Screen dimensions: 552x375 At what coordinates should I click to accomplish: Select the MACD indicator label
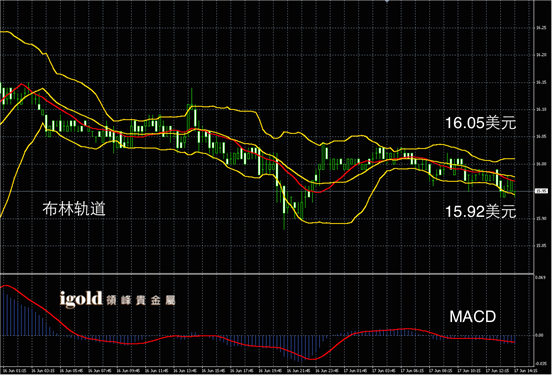tap(472, 317)
